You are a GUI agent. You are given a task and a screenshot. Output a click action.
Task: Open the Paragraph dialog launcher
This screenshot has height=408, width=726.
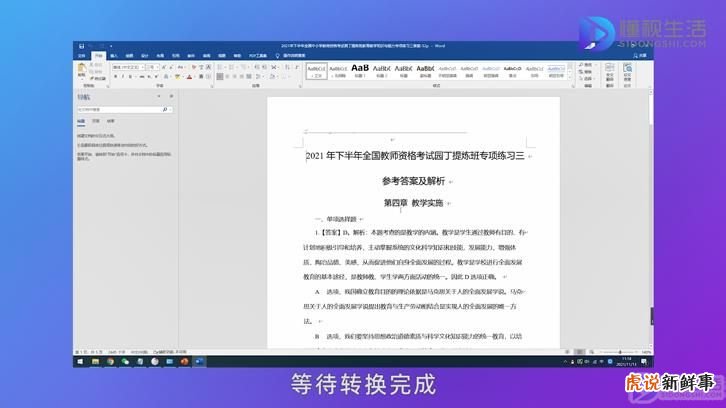[x=300, y=87]
